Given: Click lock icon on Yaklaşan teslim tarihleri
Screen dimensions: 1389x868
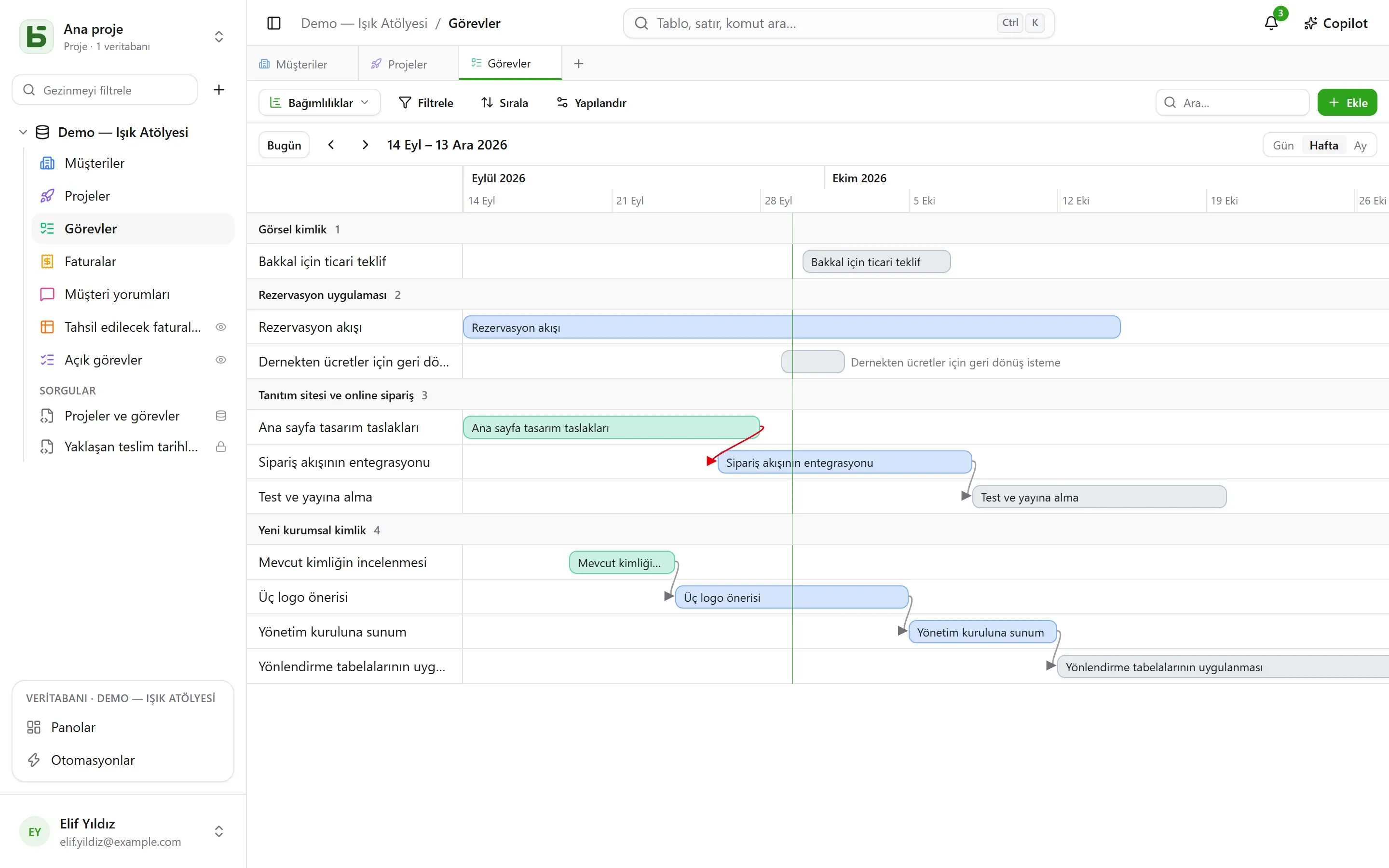Looking at the screenshot, I should pyautogui.click(x=220, y=447).
